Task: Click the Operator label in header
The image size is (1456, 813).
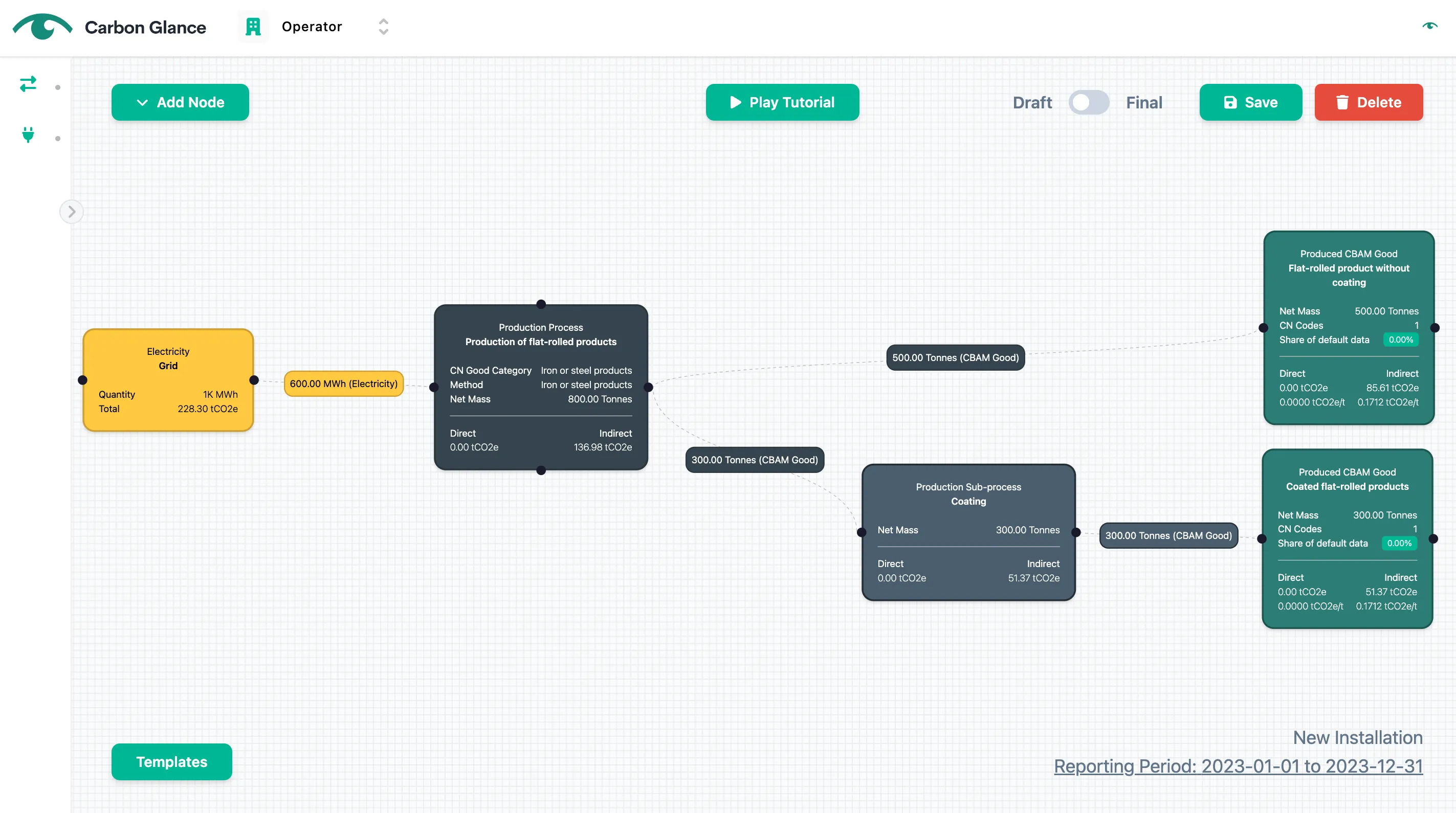Action: click(312, 27)
